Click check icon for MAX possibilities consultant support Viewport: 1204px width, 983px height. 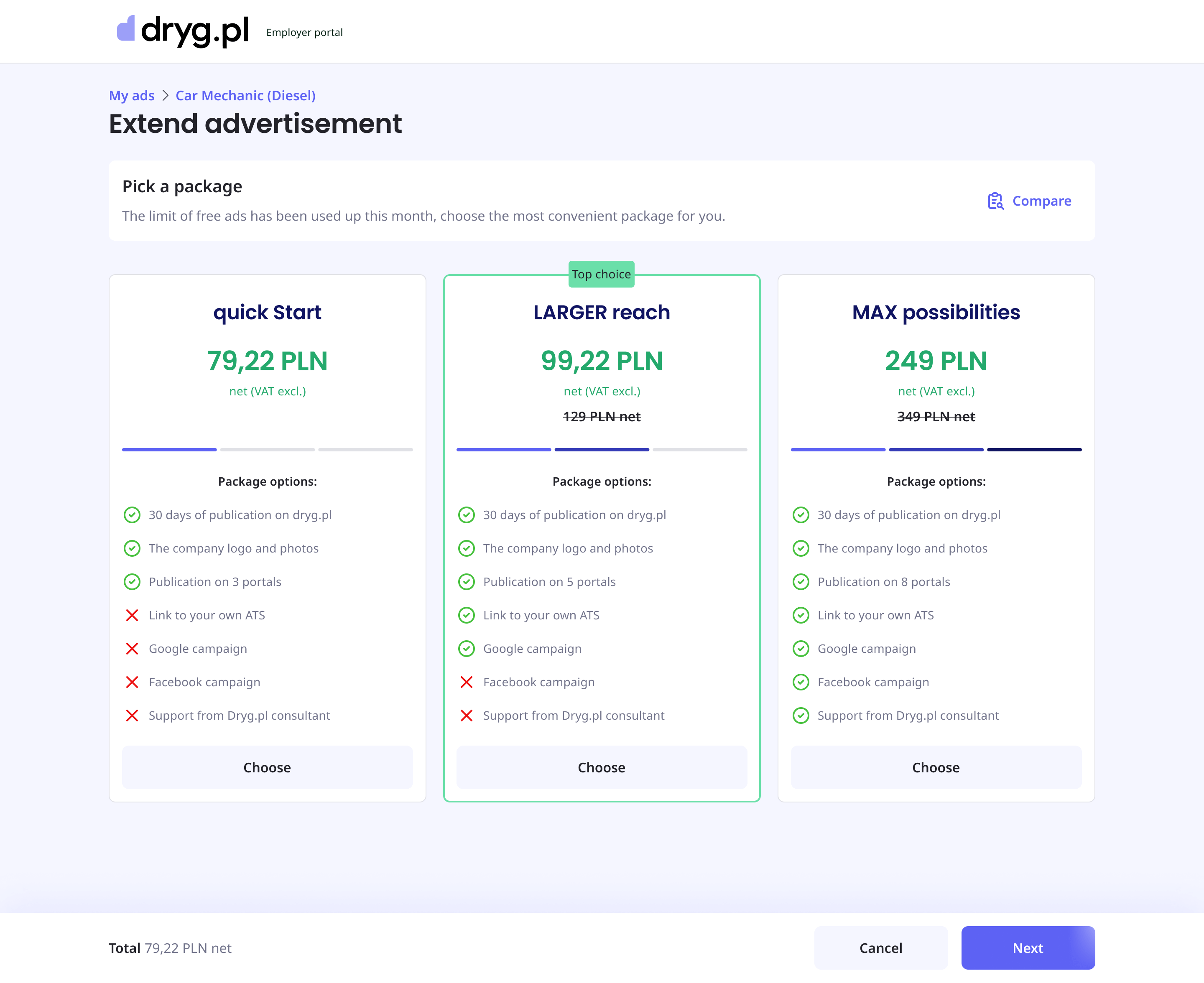point(801,715)
